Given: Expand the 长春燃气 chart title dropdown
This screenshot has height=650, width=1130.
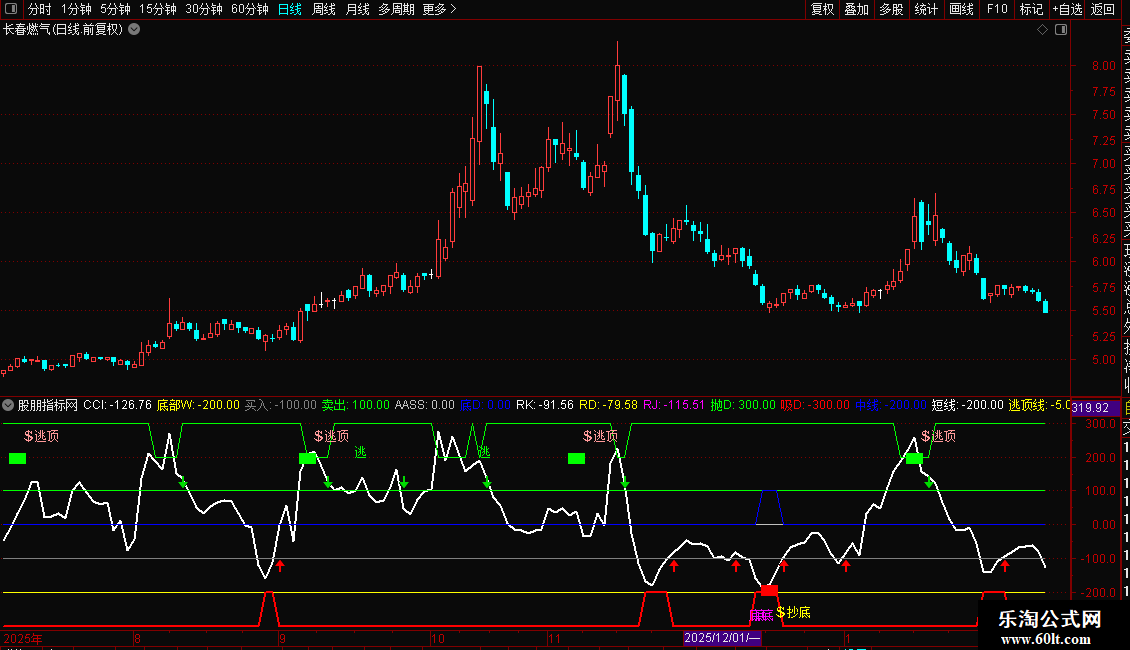Looking at the screenshot, I should click(134, 30).
